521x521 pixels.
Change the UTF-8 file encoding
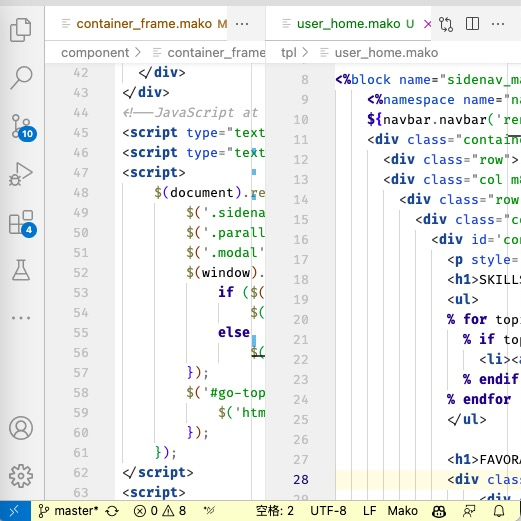coord(328,511)
